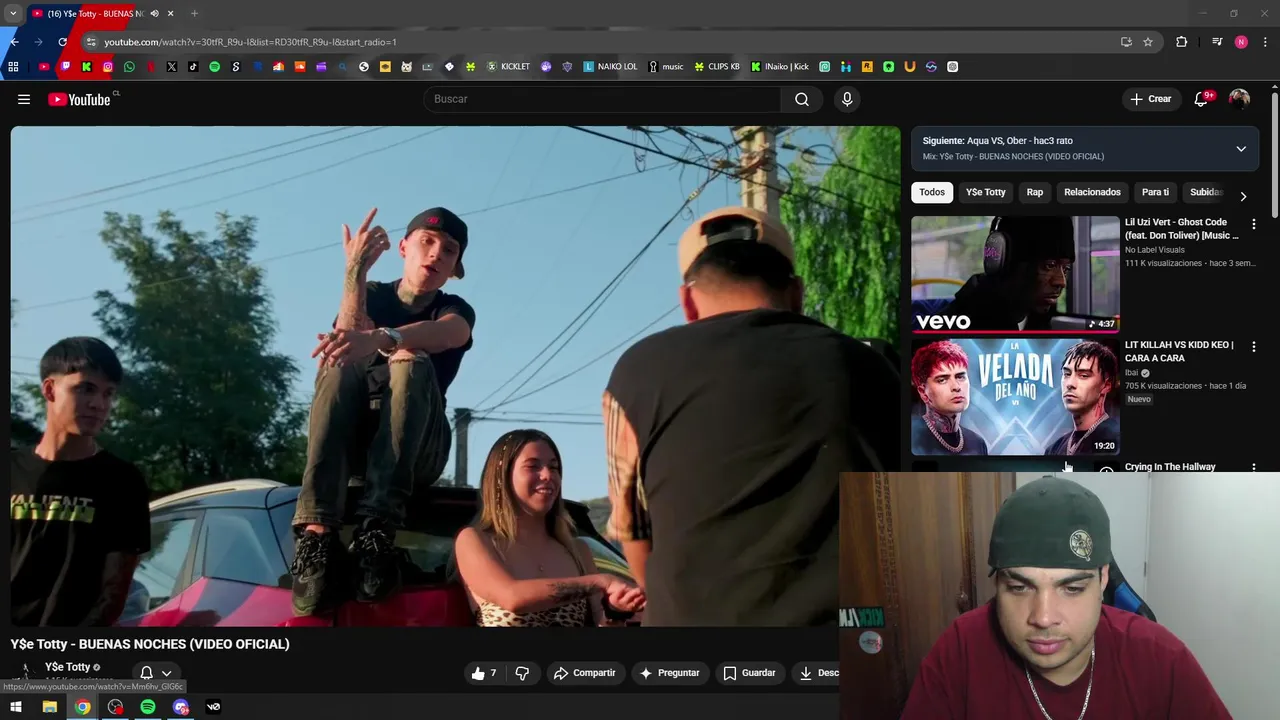
Task: Click the Ibai channel name
Action: tap(1132, 373)
